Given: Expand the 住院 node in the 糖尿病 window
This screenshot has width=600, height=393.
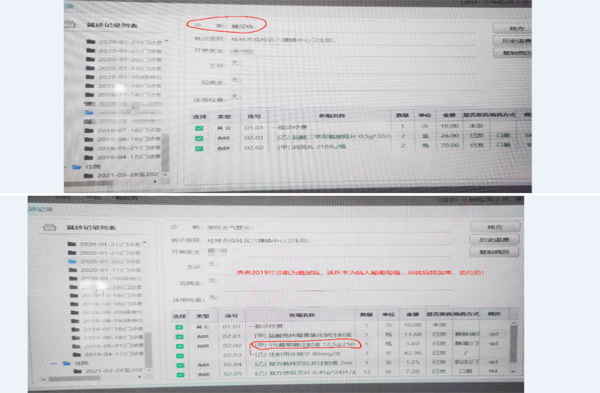Looking at the screenshot, I should pos(64,167).
